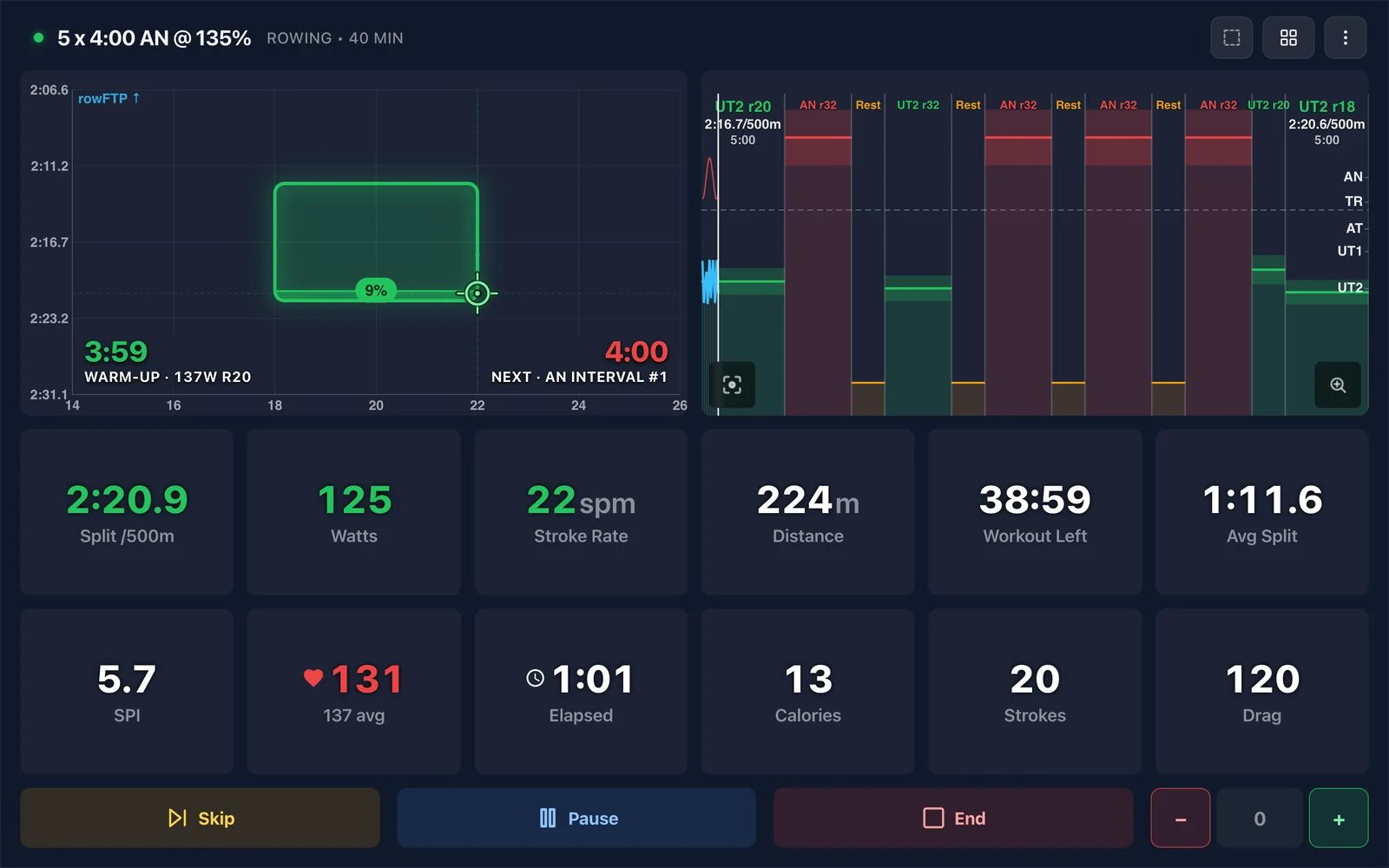Click the rowFTP label on pace chart
This screenshot has width=1389, height=868.
pos(109,98)
